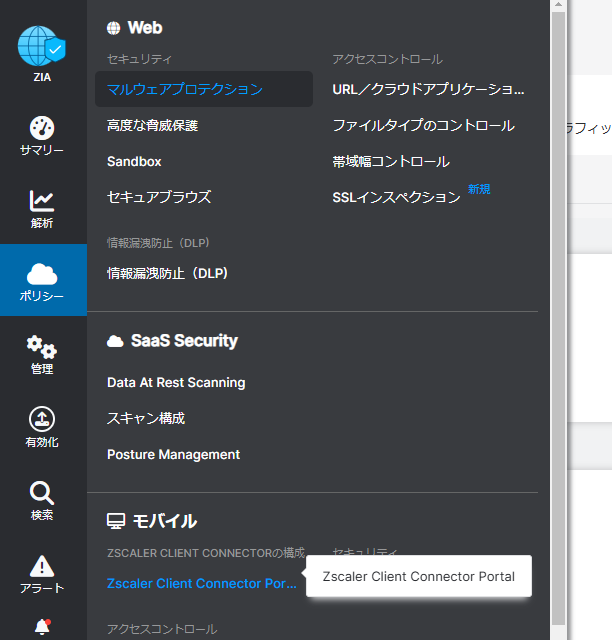Click the Web section heading
Image resolution: width=612 pixels, height=640 pixels.
(145, 28)
